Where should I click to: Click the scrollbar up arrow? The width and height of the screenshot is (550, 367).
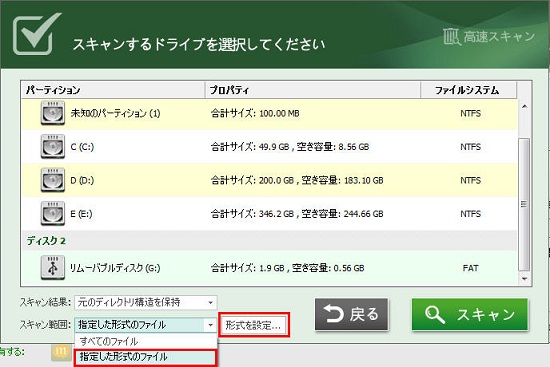tap(524, 106)
